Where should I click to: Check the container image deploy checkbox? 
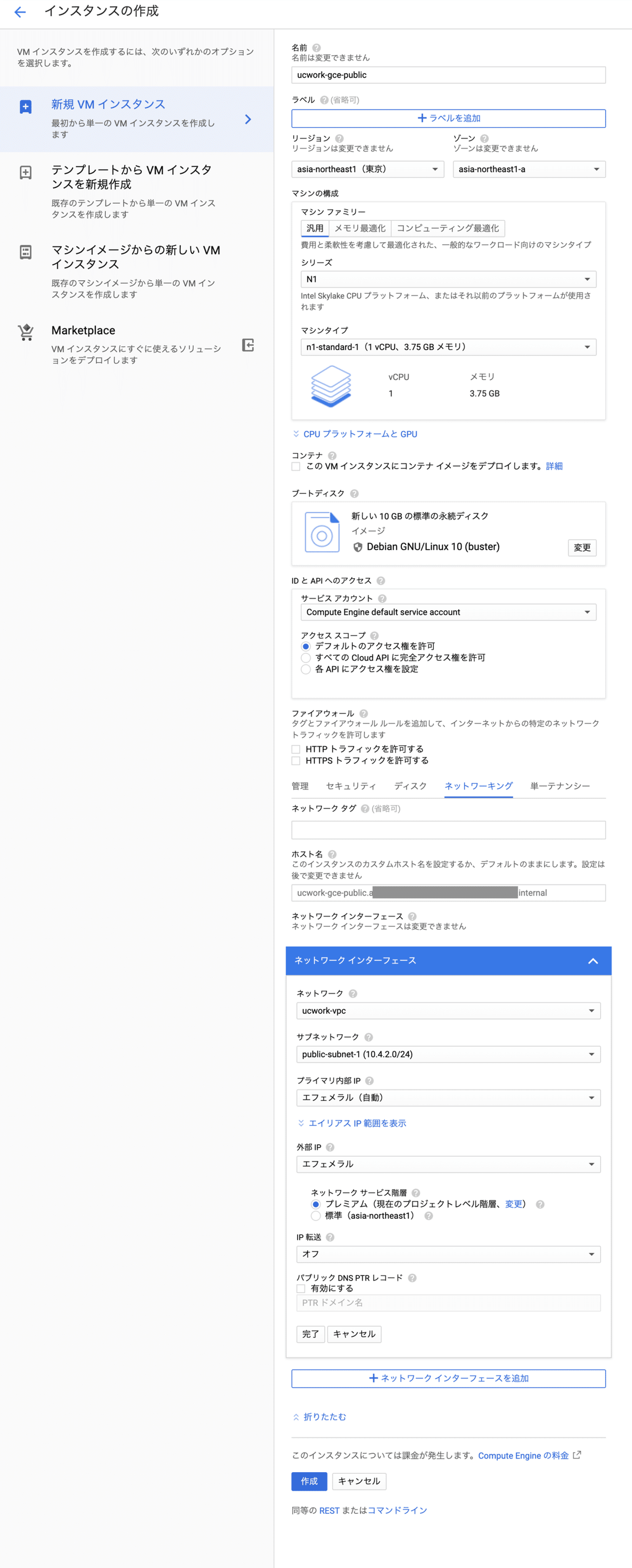click(296, 467)
